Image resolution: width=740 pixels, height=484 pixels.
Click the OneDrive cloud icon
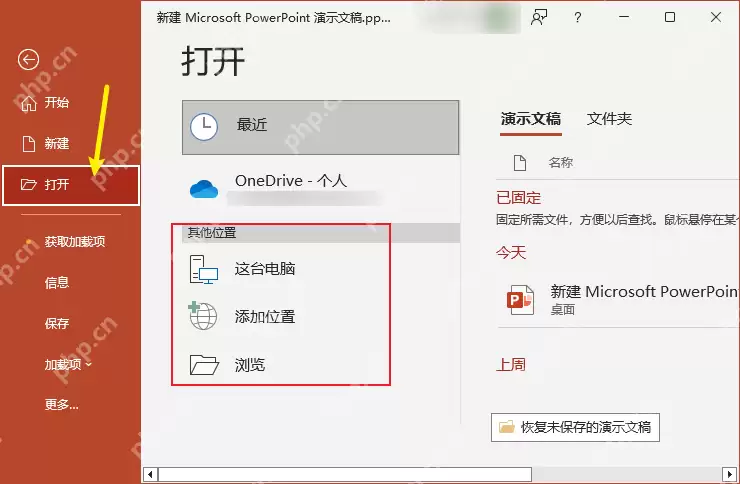[204, 188]
